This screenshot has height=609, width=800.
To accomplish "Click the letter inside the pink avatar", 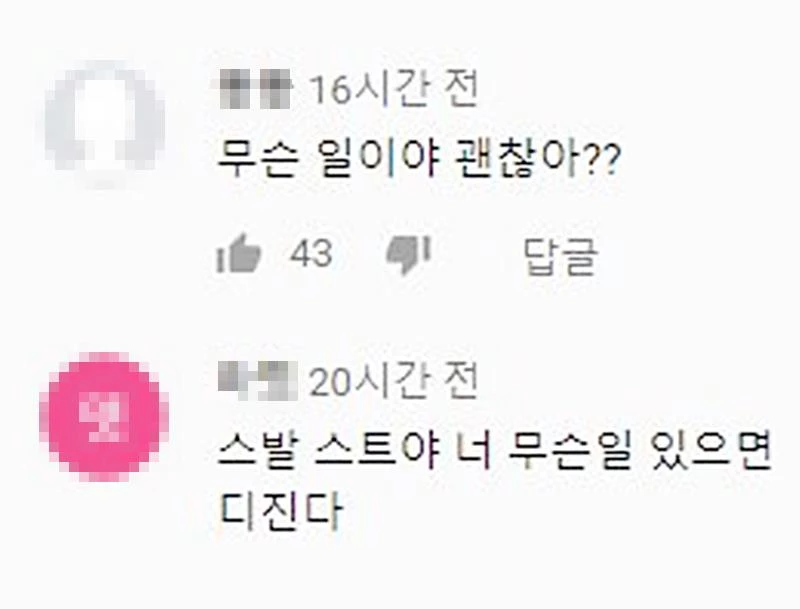I will [104, 418].
